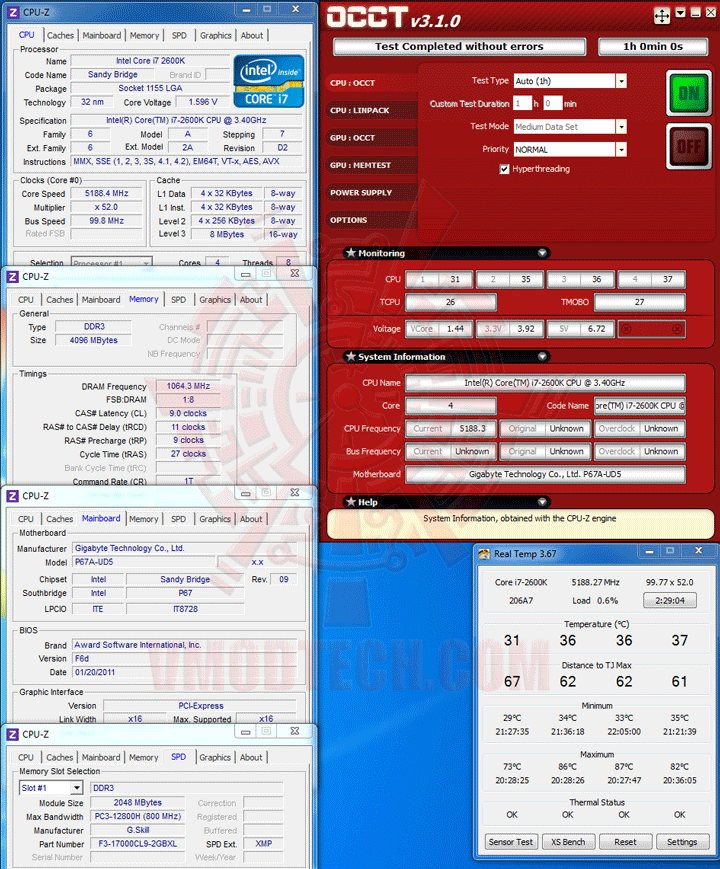Click the top CPU-Z window title icon
Screen dimensions: 720x869
[x=13, y=12]
